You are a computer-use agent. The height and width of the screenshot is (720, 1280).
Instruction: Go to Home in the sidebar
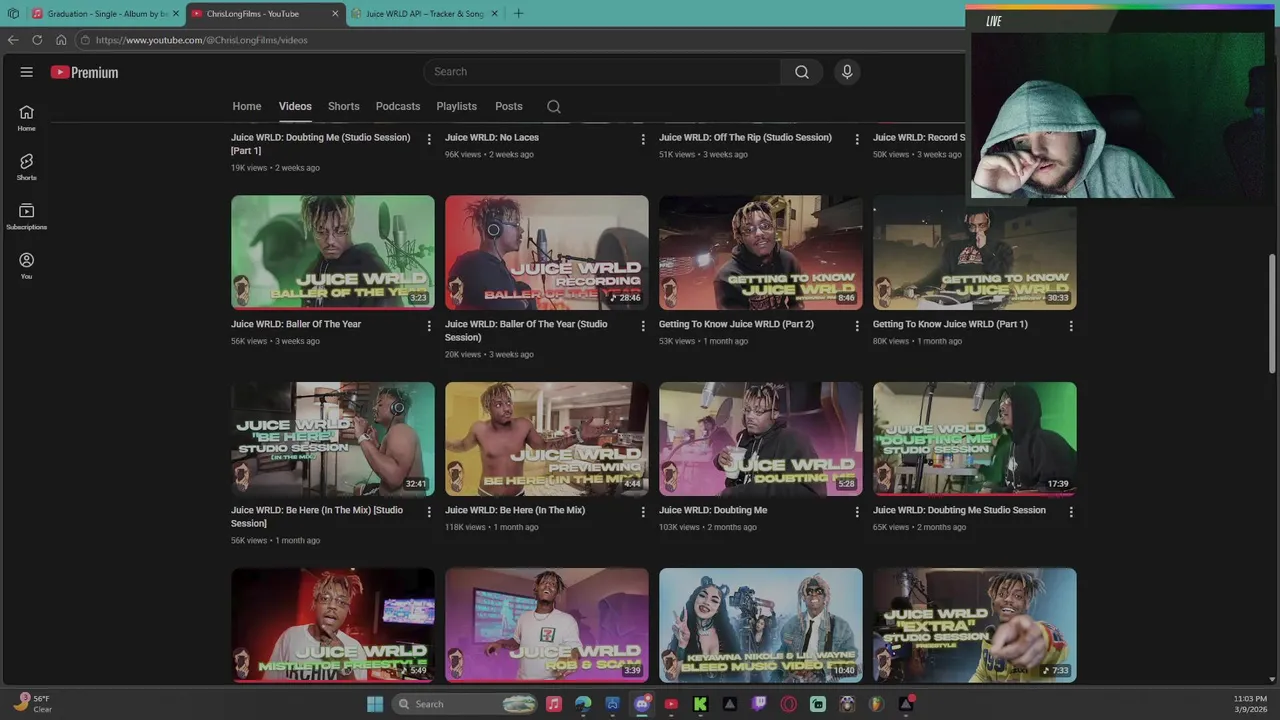[x=26, y=118]
